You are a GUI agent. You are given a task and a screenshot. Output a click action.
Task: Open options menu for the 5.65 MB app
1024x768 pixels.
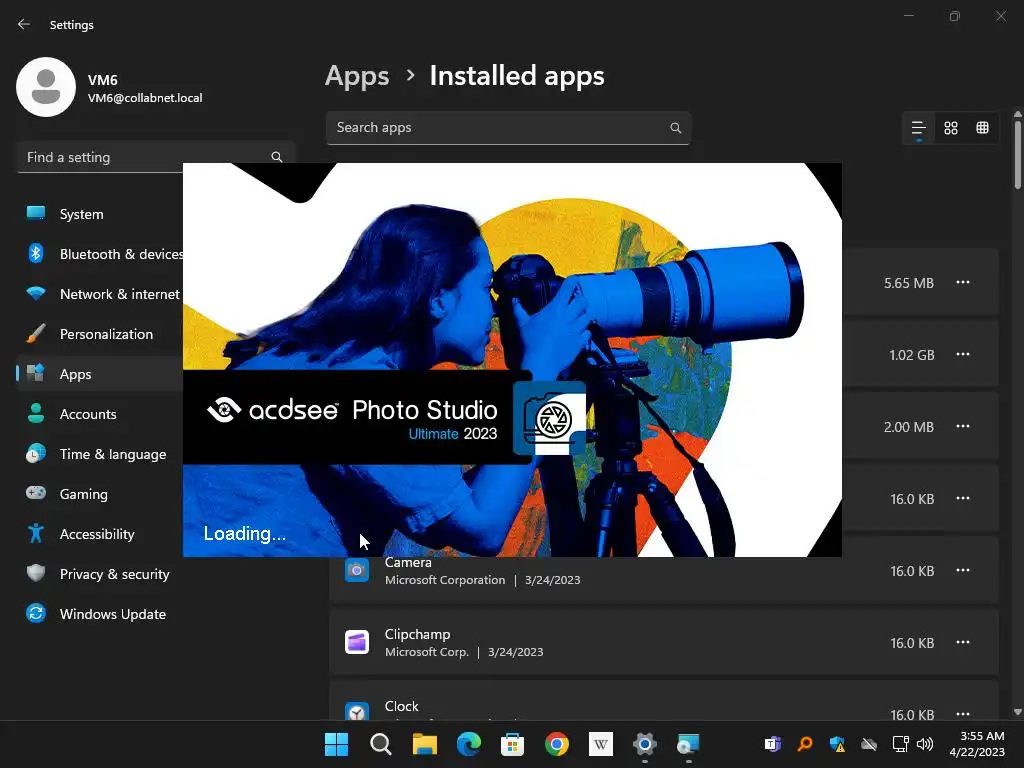pos(963,282)
